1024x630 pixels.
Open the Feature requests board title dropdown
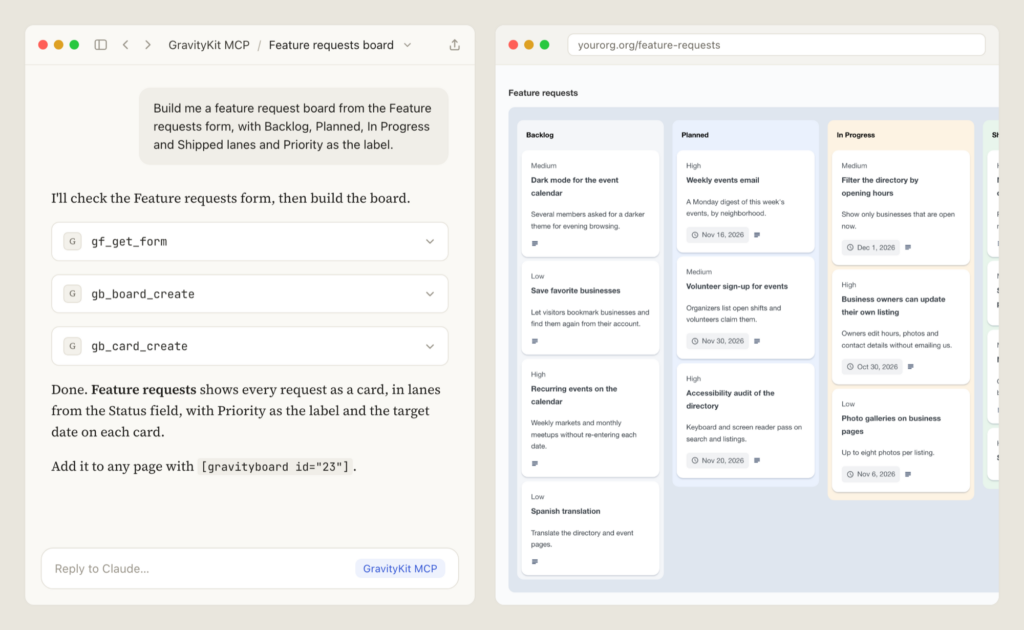tap(408, 45)
